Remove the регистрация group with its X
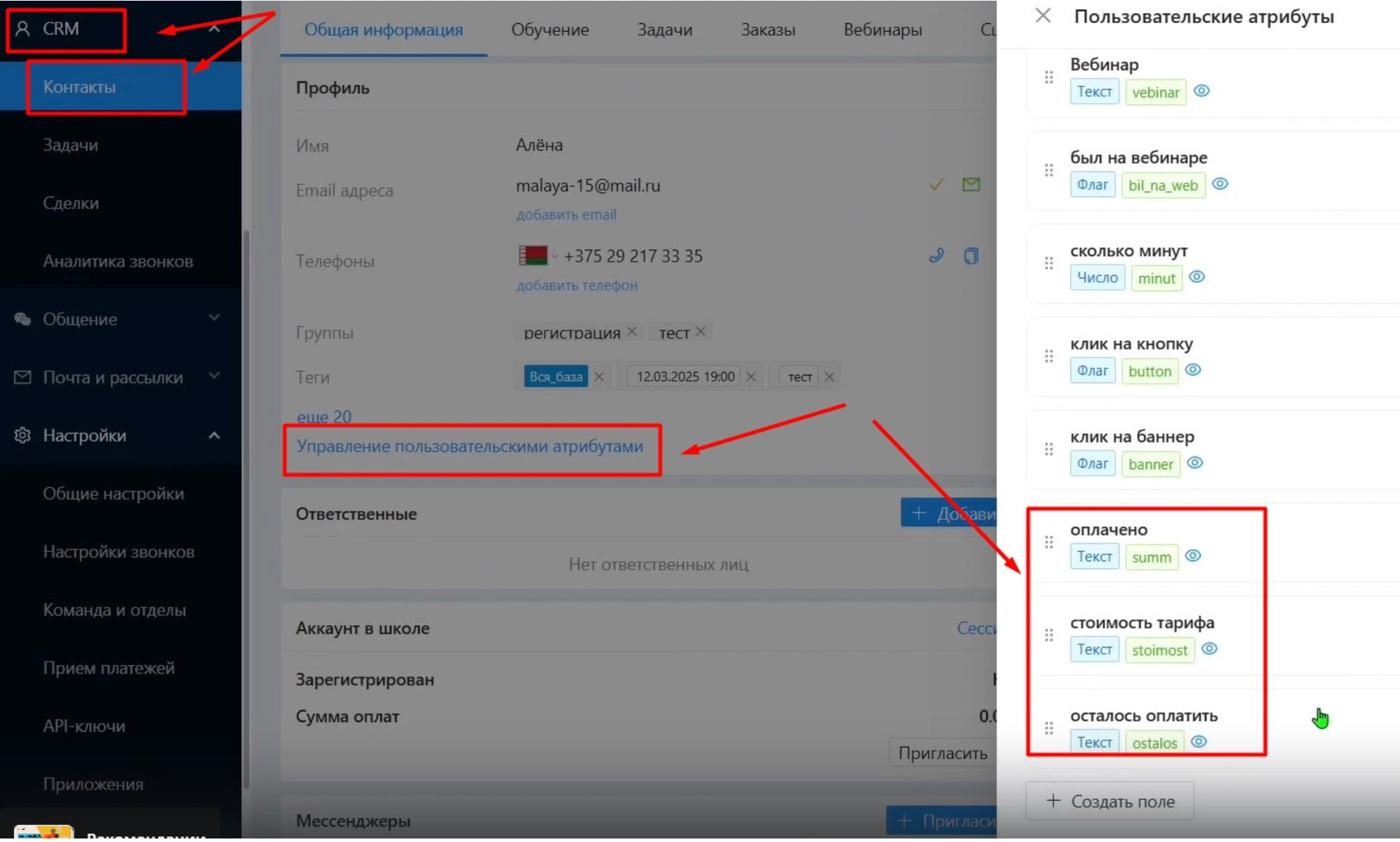1400x842 pixels. click(632, 331)
